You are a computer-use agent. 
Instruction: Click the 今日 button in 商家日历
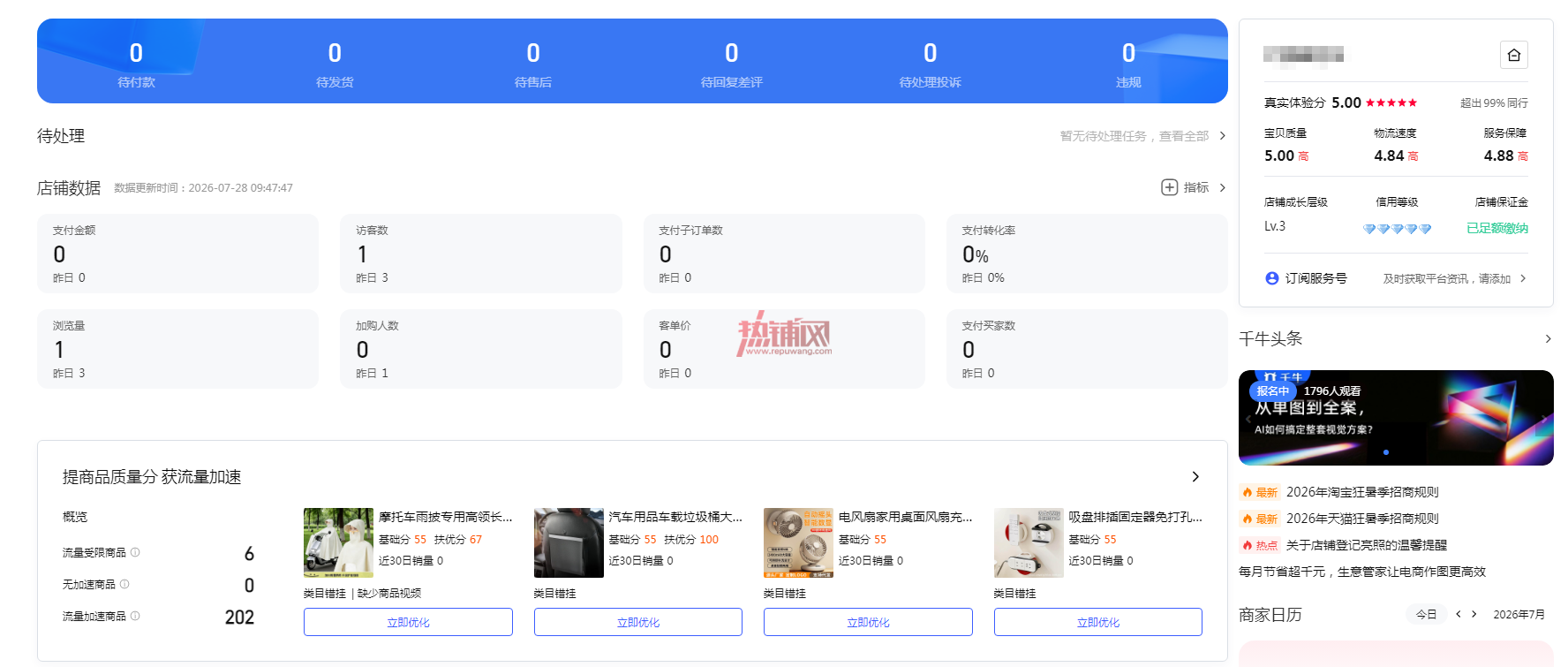[1426, 614]
